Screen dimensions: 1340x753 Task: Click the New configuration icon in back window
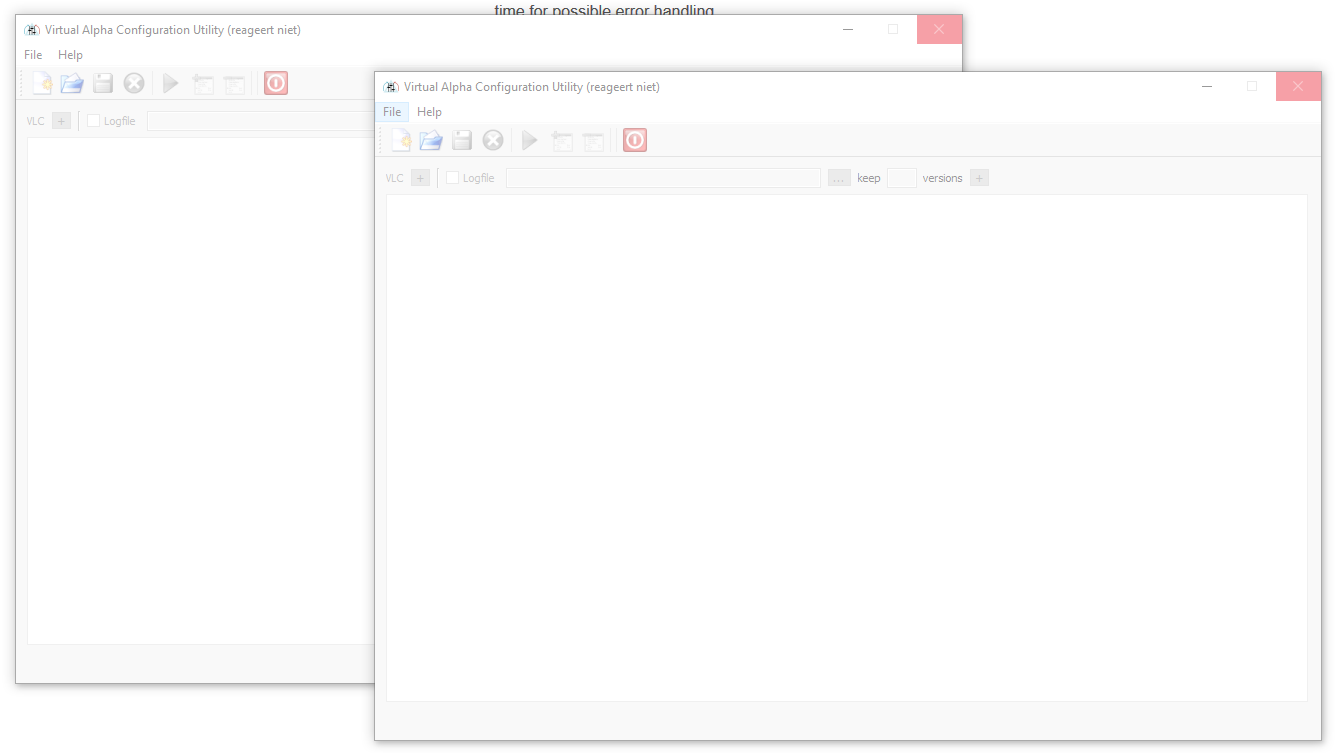(42, 84)
